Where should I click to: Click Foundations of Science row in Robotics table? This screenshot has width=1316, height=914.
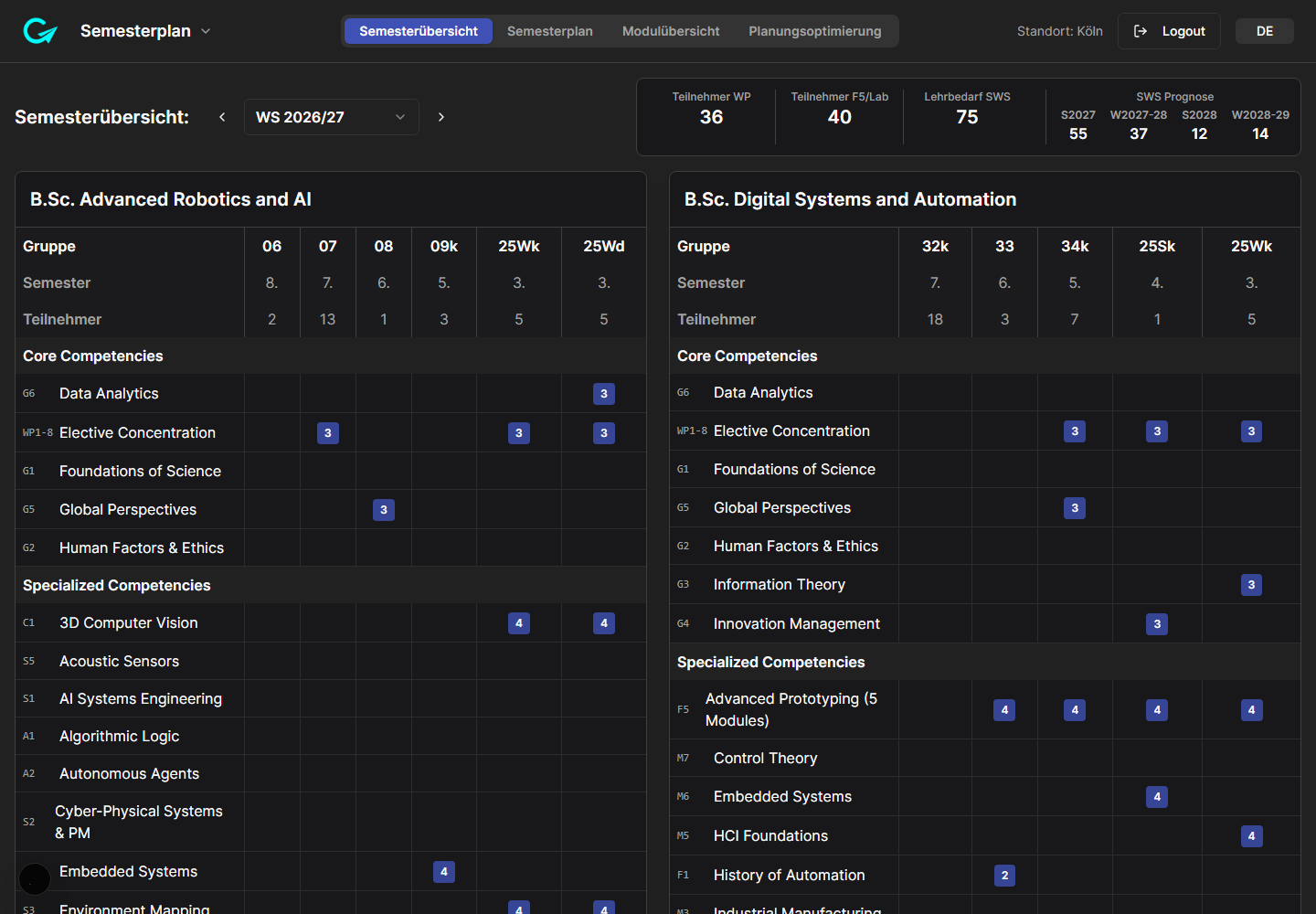coord(331,472)
